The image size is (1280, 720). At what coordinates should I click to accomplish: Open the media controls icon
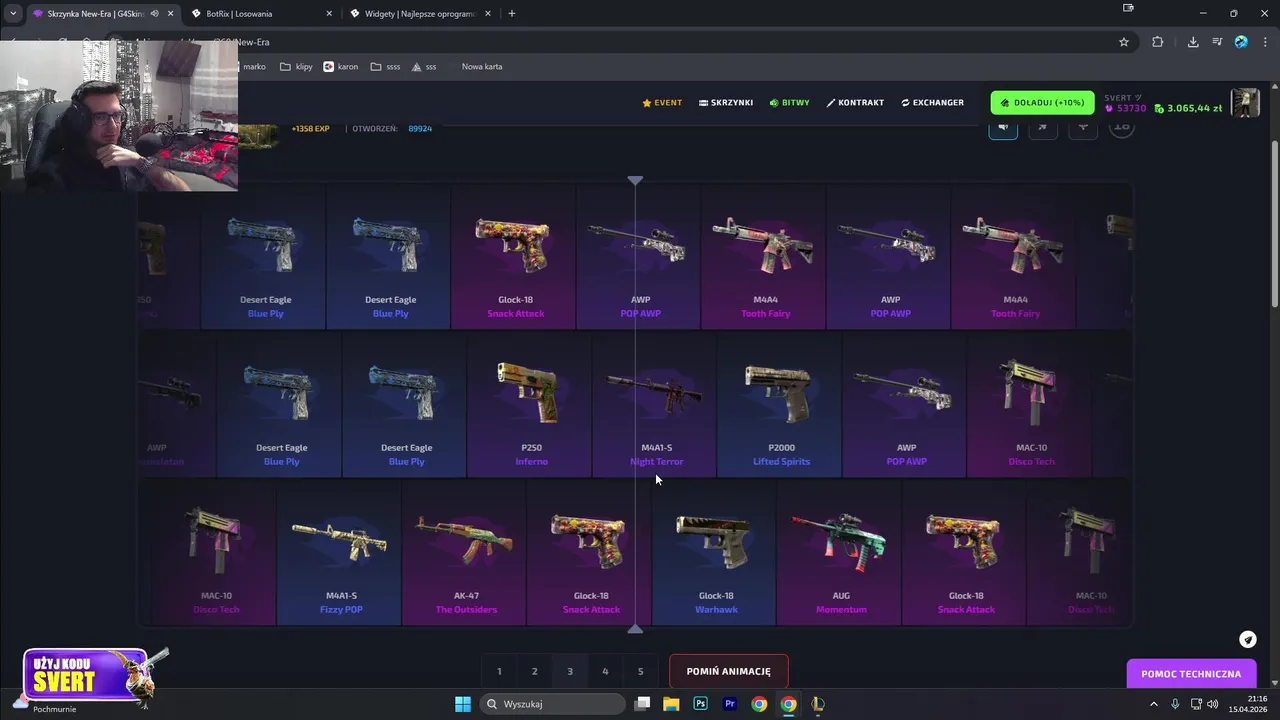click(x=1217, y=42)
